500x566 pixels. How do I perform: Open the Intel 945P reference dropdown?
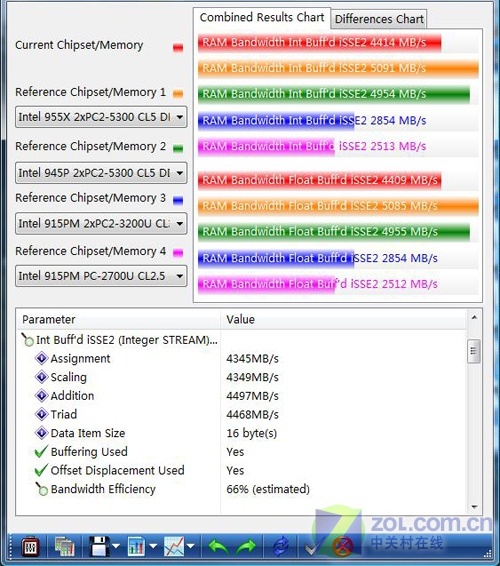[x=101, y=173]
